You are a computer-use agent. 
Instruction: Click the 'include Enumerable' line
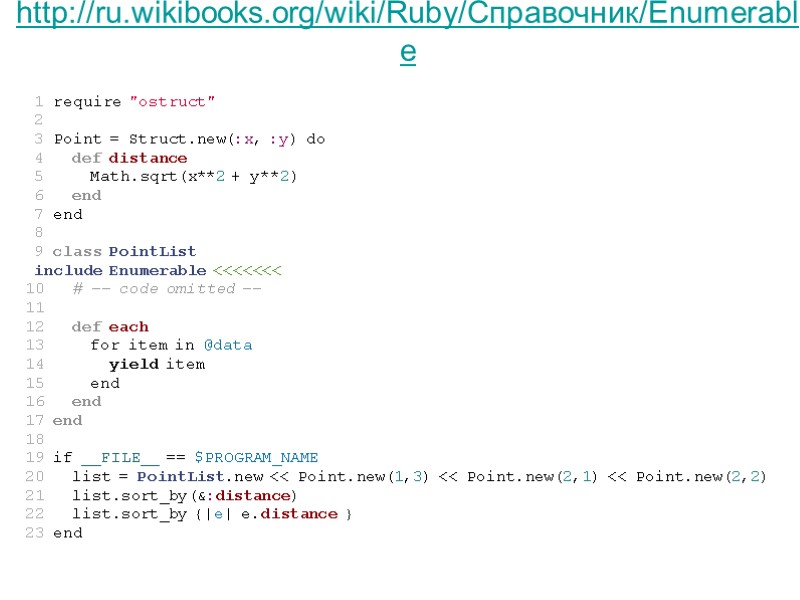(x=158, y=270)
